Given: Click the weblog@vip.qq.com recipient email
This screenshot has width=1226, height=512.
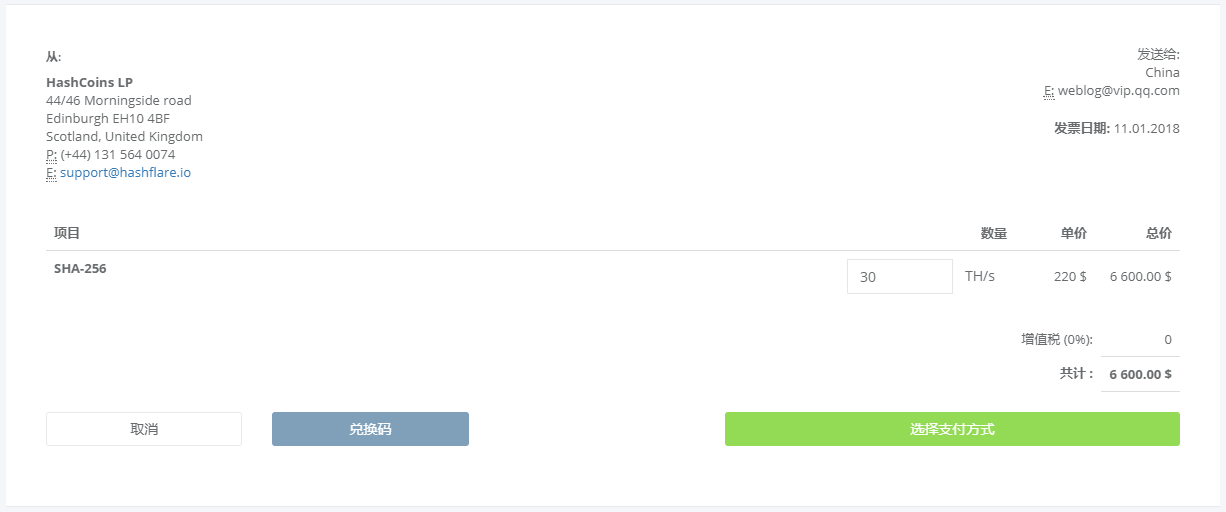Looking at the screenshot, I should click(1119, 91).
